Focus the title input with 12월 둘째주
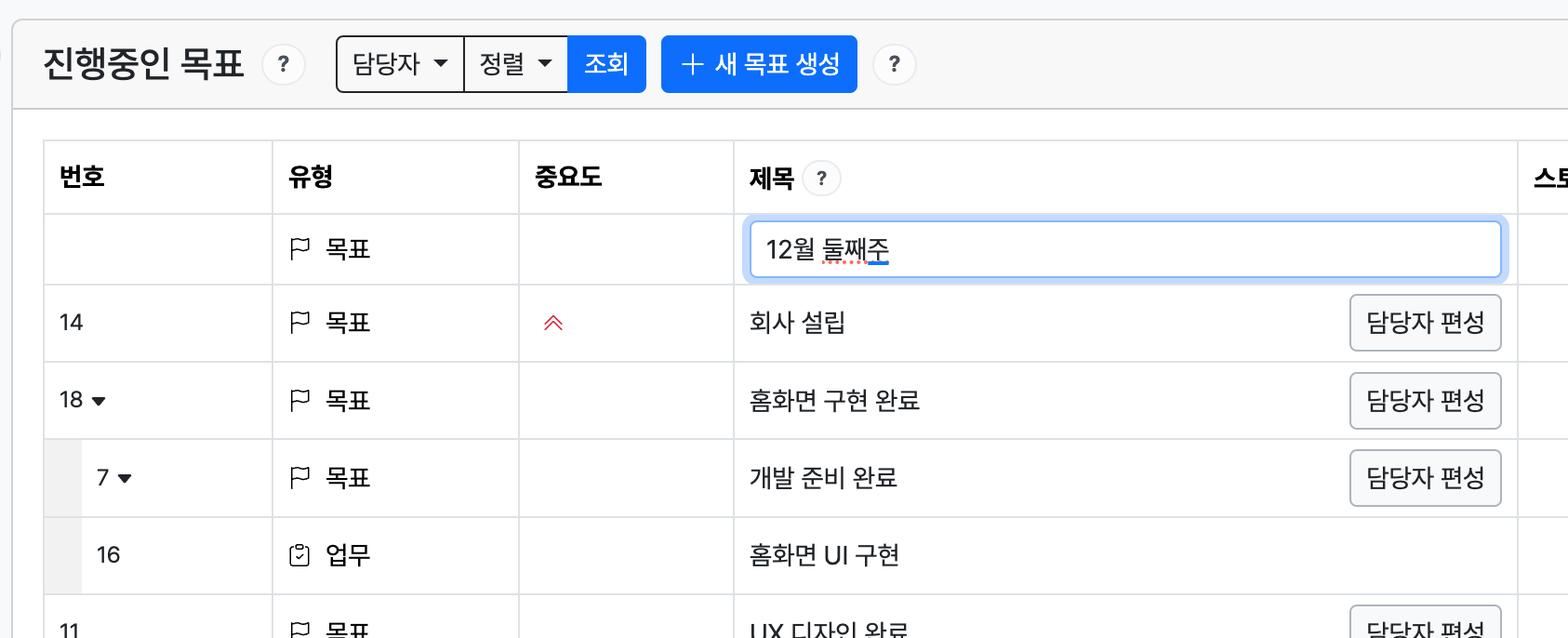Image resolution: width=1568 pixels, height=638 pixels. point(1125,249)
